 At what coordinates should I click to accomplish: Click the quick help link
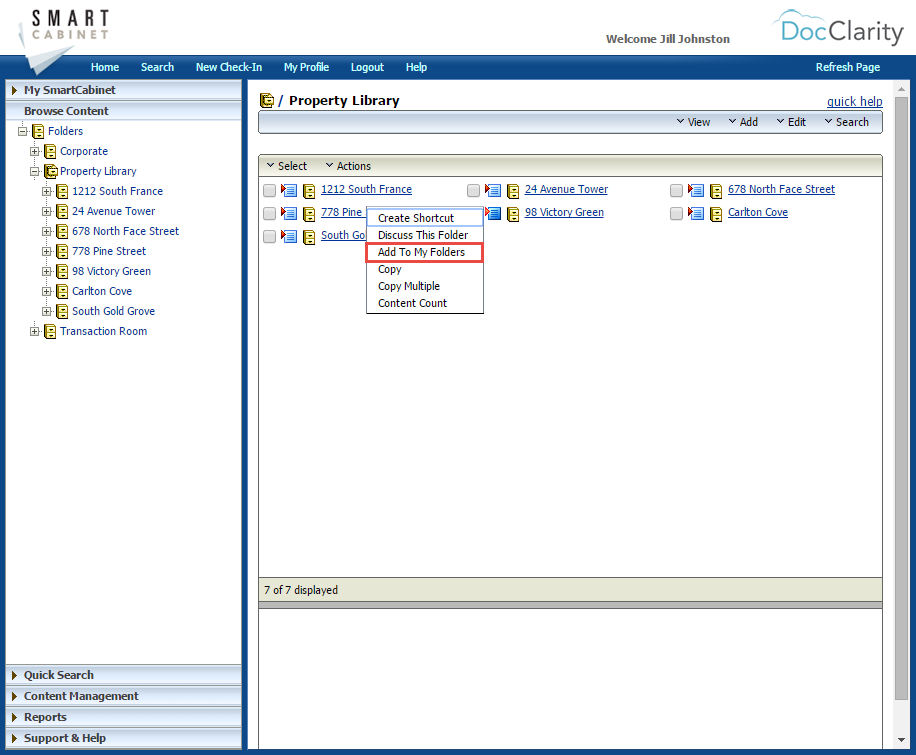tap(854, 101)
